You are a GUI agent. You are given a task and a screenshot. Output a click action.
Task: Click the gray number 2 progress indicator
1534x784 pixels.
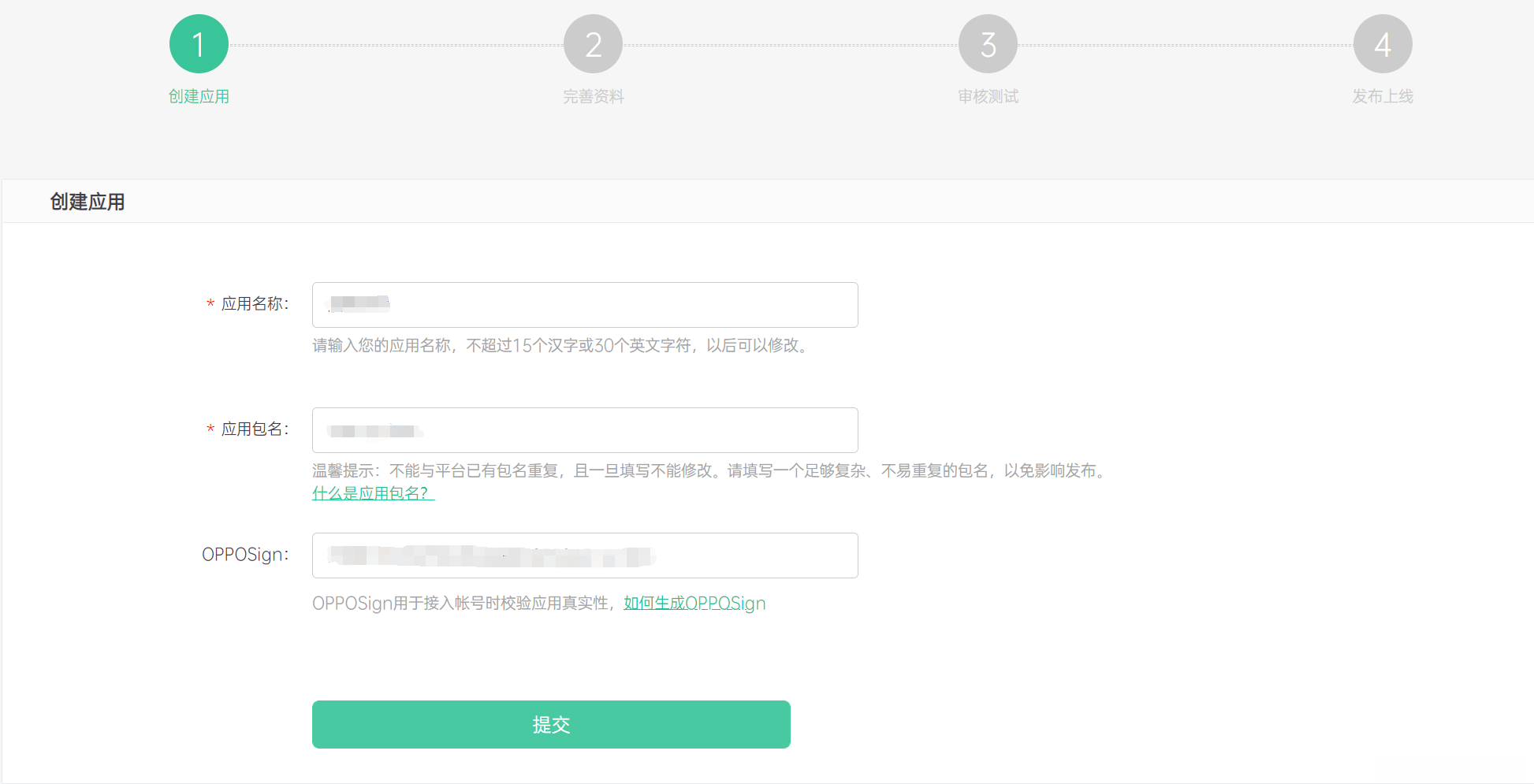[594, 43]
